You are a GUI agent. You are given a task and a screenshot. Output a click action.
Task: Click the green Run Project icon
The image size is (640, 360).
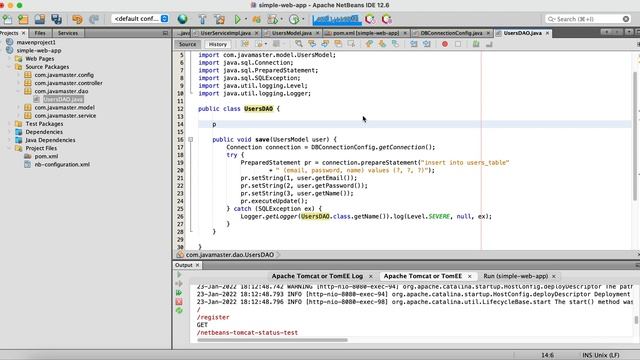238,19
